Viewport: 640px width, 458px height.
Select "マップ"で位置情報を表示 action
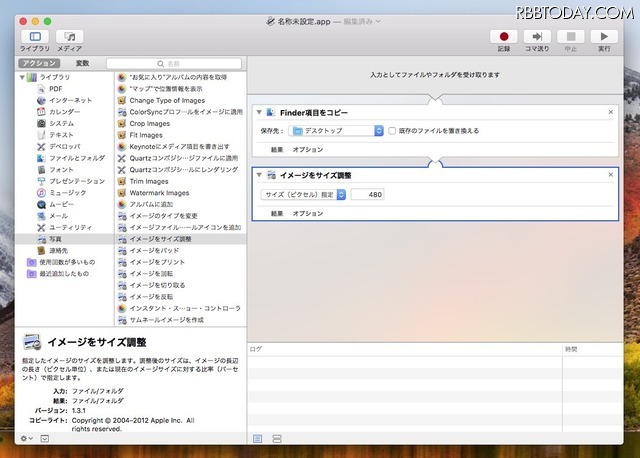point(166,89)
